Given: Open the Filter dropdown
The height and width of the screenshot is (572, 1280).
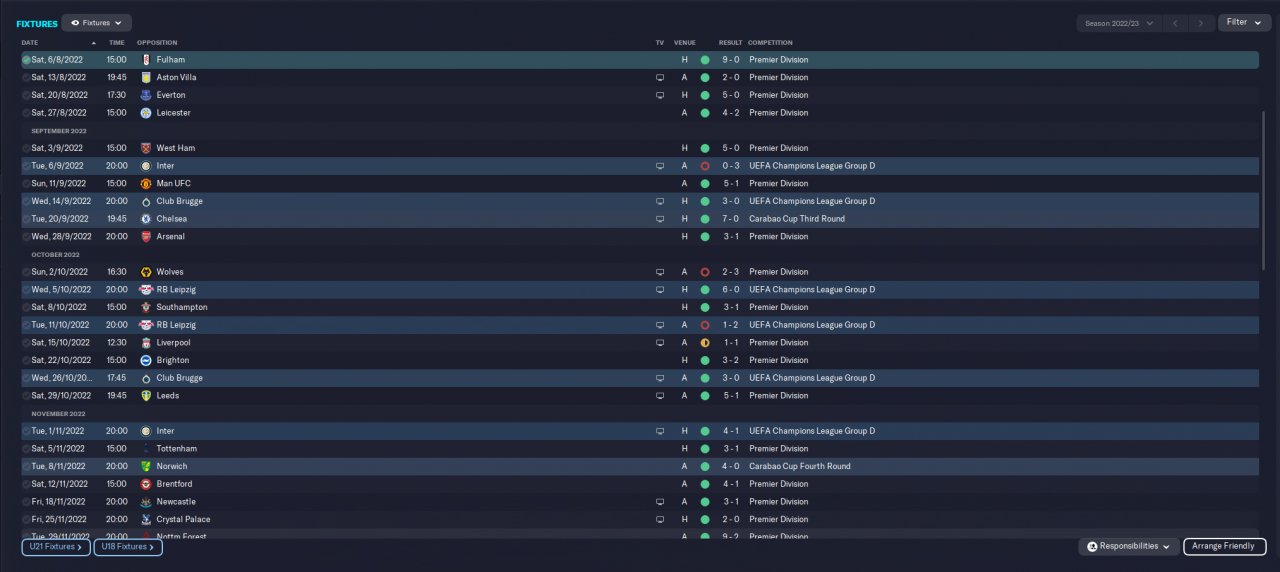Looking at the screenshot, I should (1244, 22).
